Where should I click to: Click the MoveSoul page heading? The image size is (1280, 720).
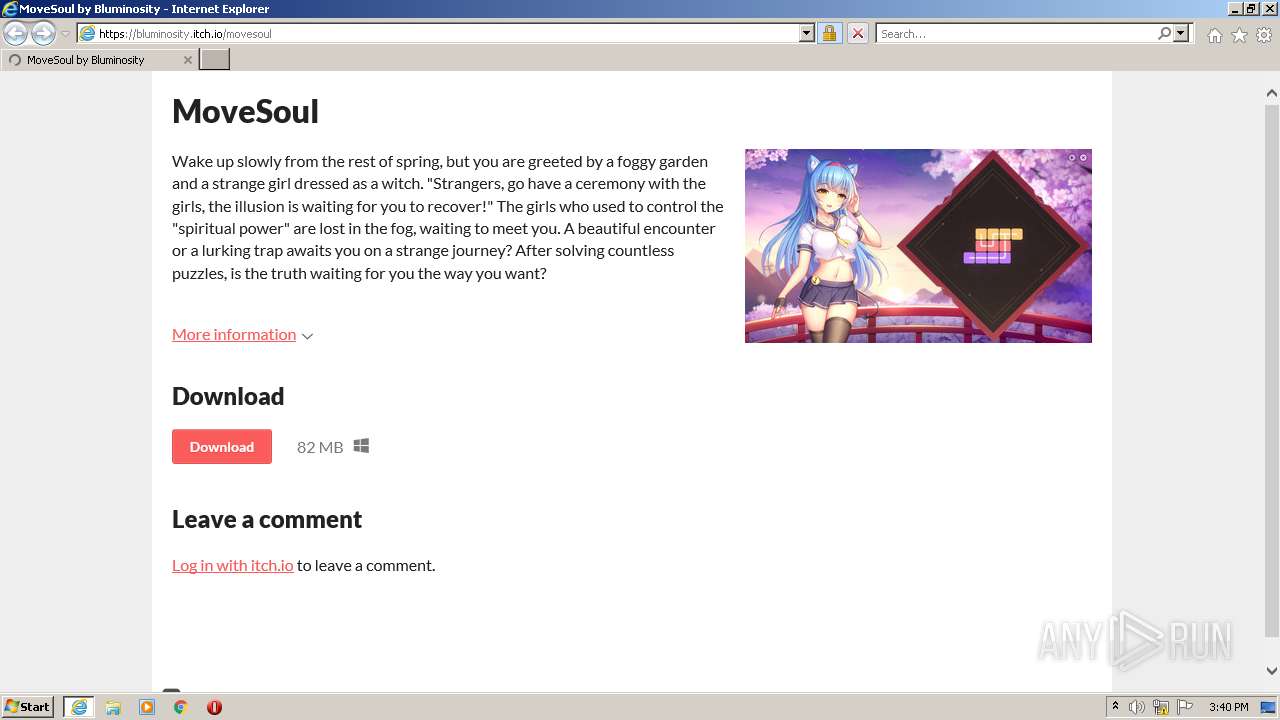pos(245,111)
